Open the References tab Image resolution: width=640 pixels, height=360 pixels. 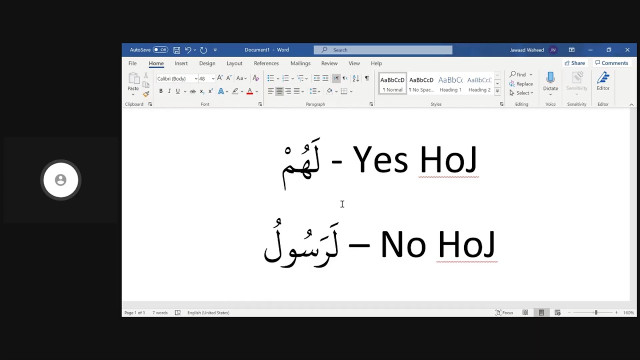pyautogui.click(x=266, y=63)
